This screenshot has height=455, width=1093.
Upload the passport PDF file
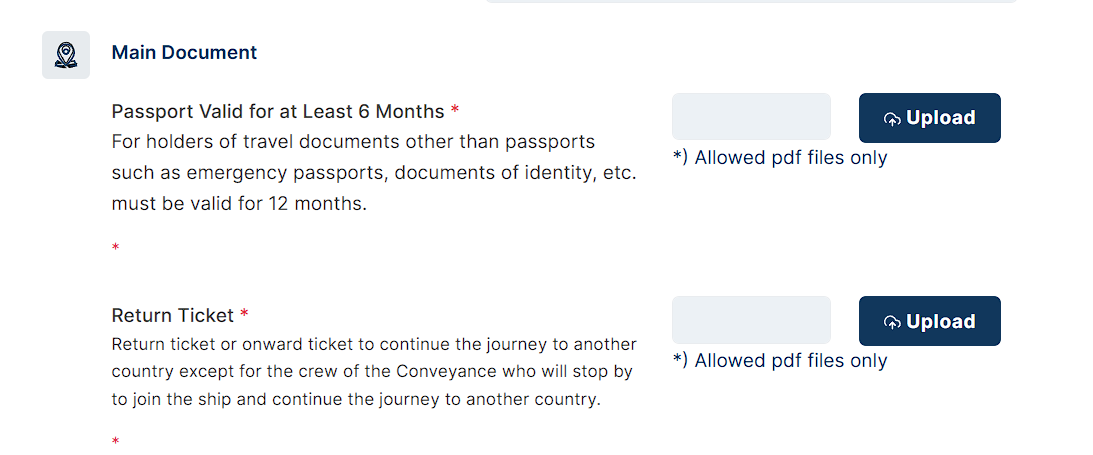click(929, 118)
